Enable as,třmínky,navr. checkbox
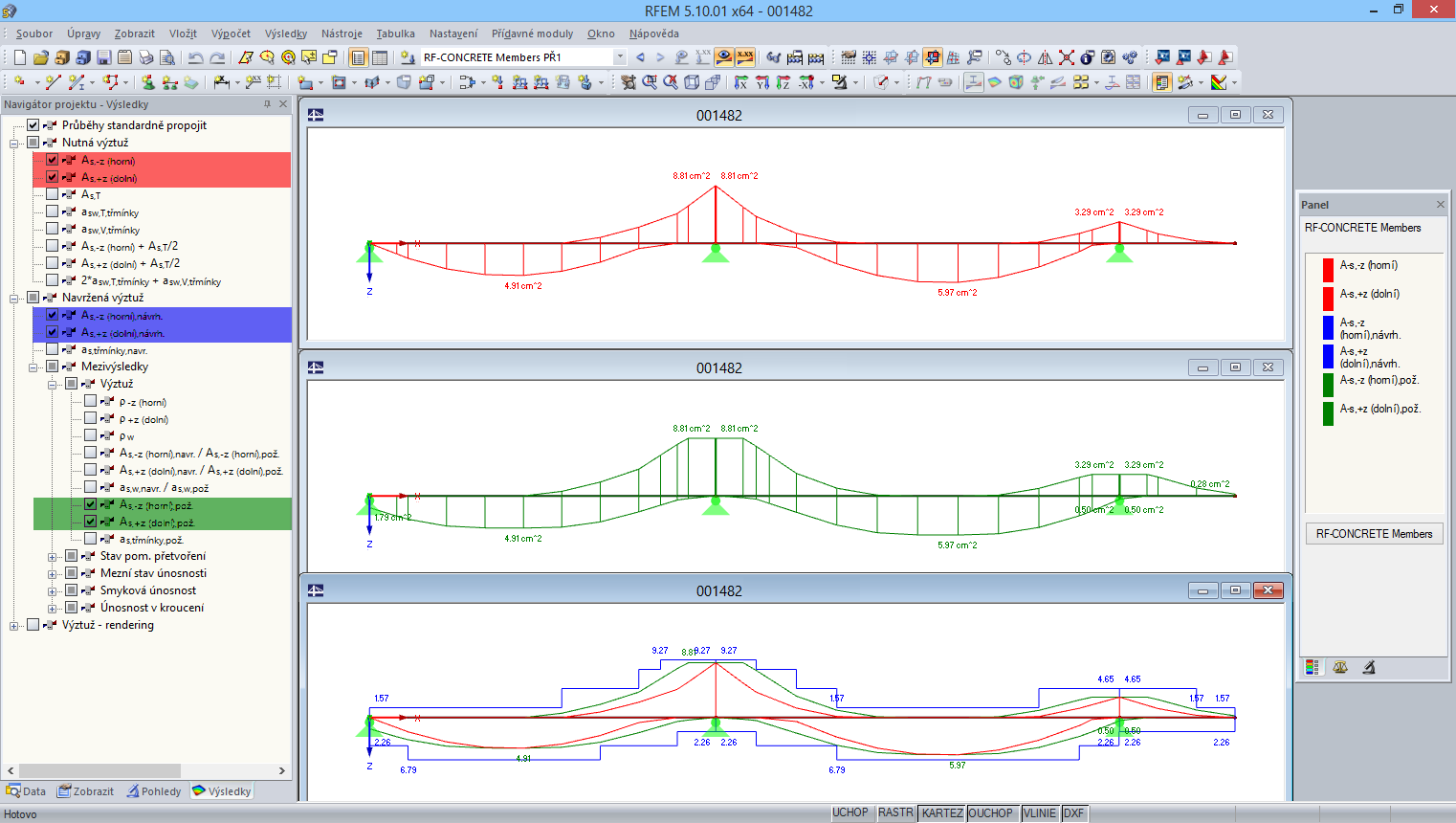Image resolution: width=1456 pixels, height=823 pixels. click(x=53, y=349)
